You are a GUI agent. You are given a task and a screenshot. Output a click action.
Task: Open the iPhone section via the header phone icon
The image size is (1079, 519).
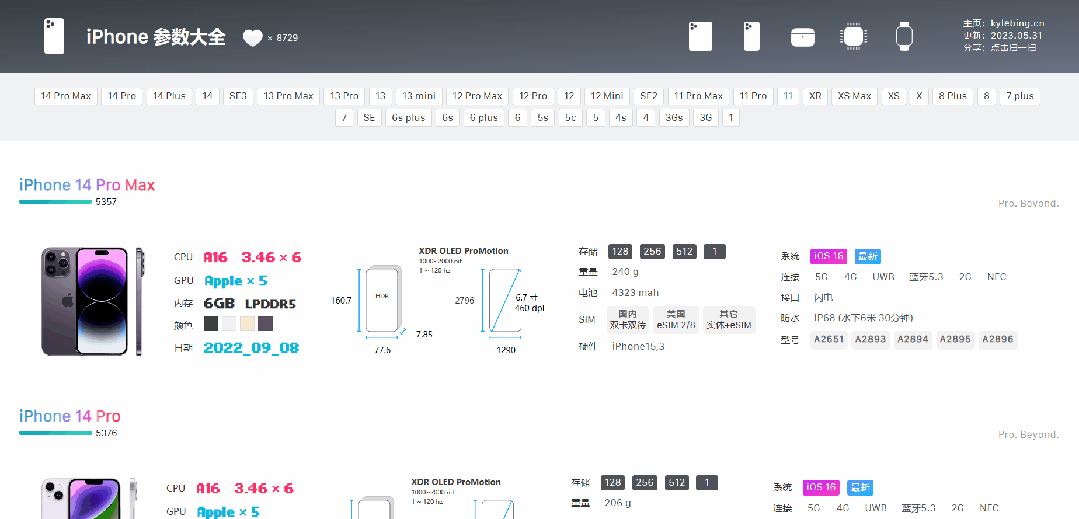[x=751, y=36]
